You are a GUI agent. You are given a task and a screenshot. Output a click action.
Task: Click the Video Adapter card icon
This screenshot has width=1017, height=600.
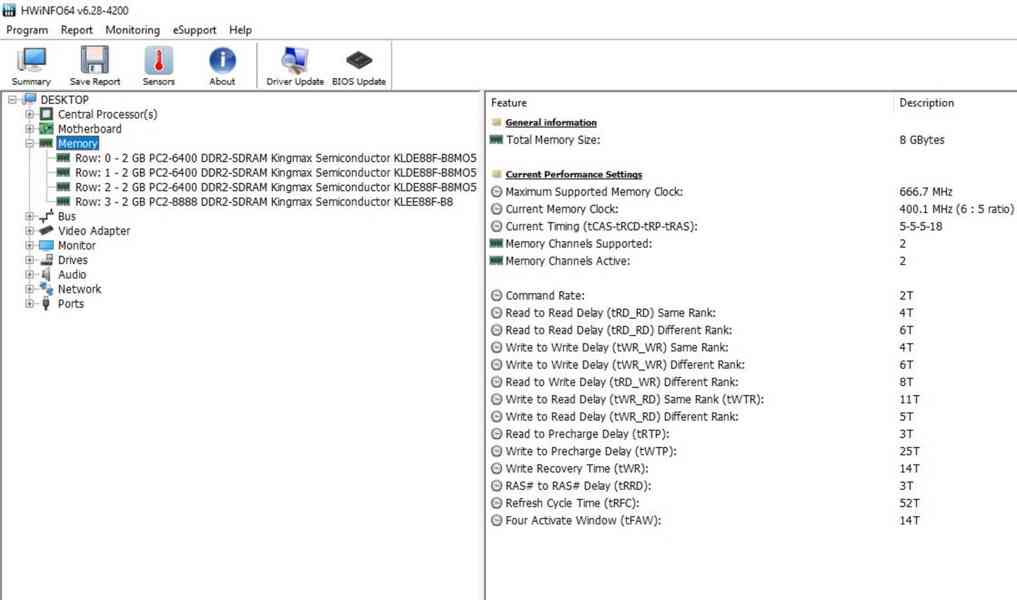46,230
